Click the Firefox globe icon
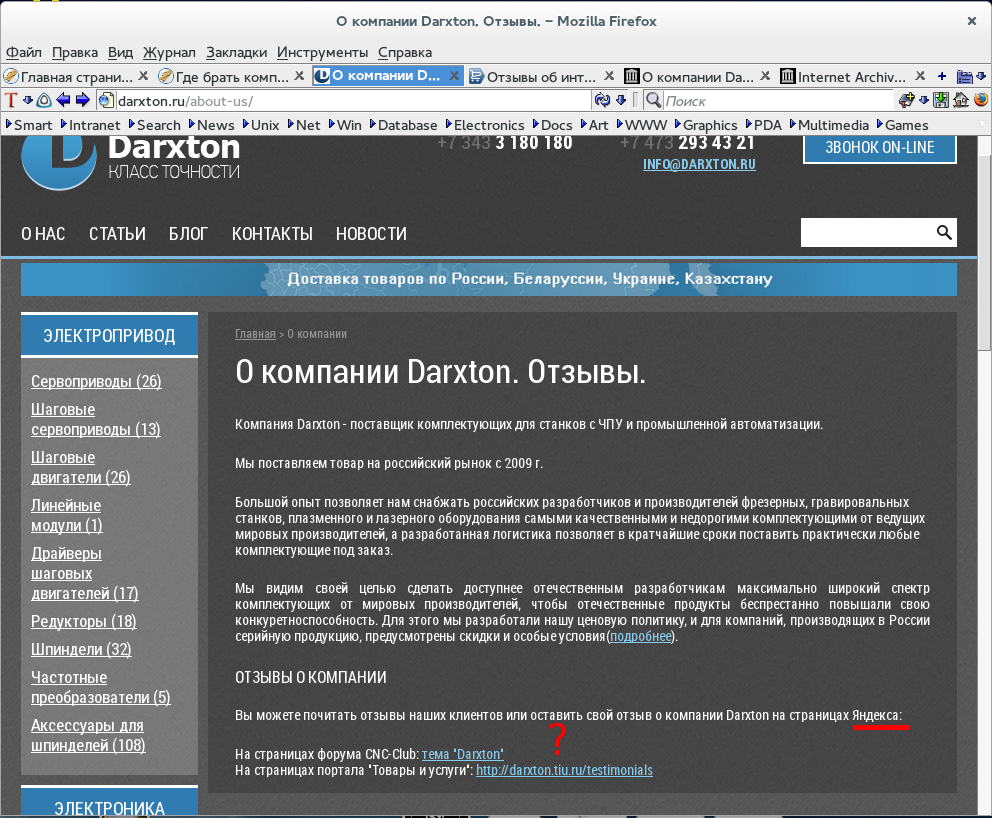This screenshot has height=818, width=992. (981, 100)
